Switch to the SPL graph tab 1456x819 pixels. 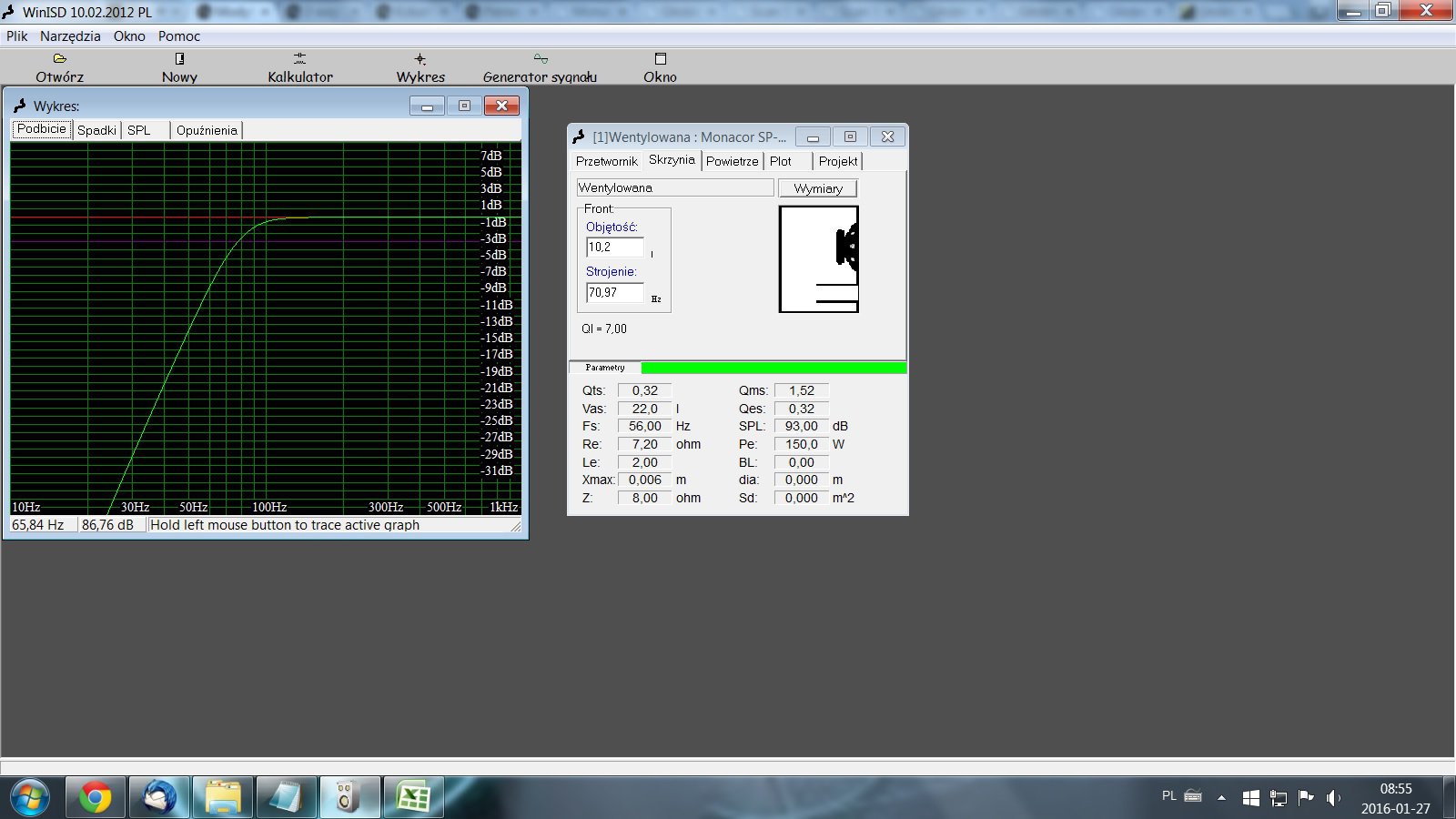pyautogui.click(x=139, y=130)
